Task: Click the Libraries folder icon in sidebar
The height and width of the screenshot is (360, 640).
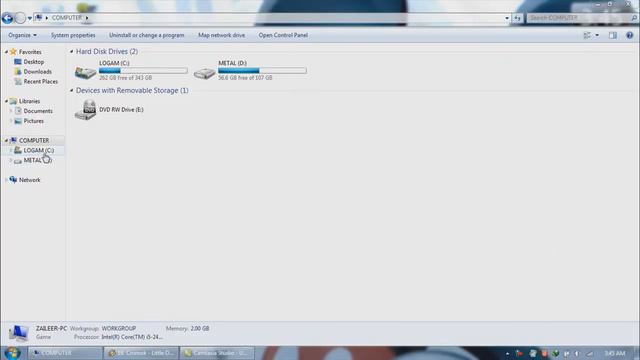Action: point(13,101)
